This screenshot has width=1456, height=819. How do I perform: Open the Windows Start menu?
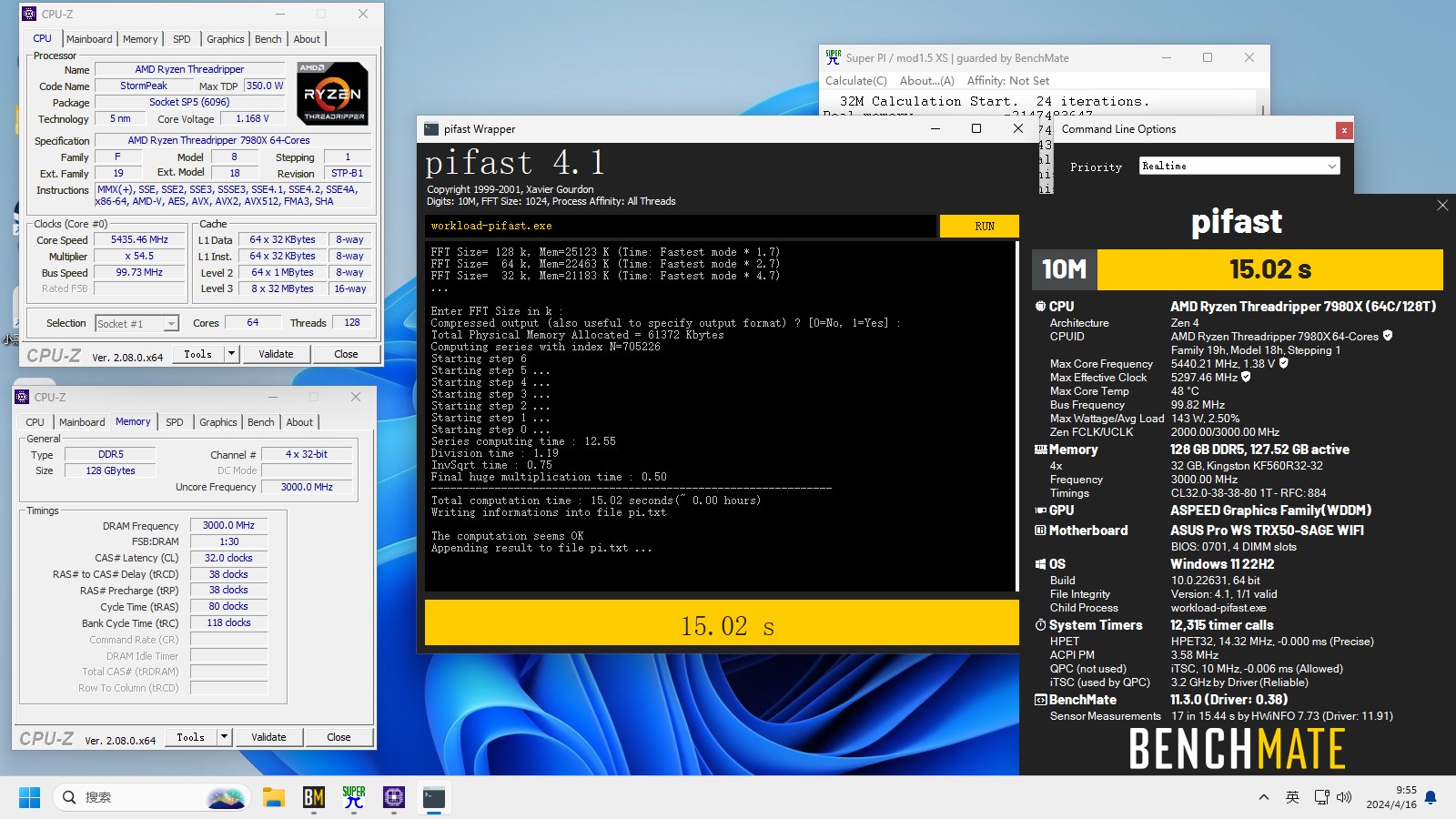click(29, 798)
